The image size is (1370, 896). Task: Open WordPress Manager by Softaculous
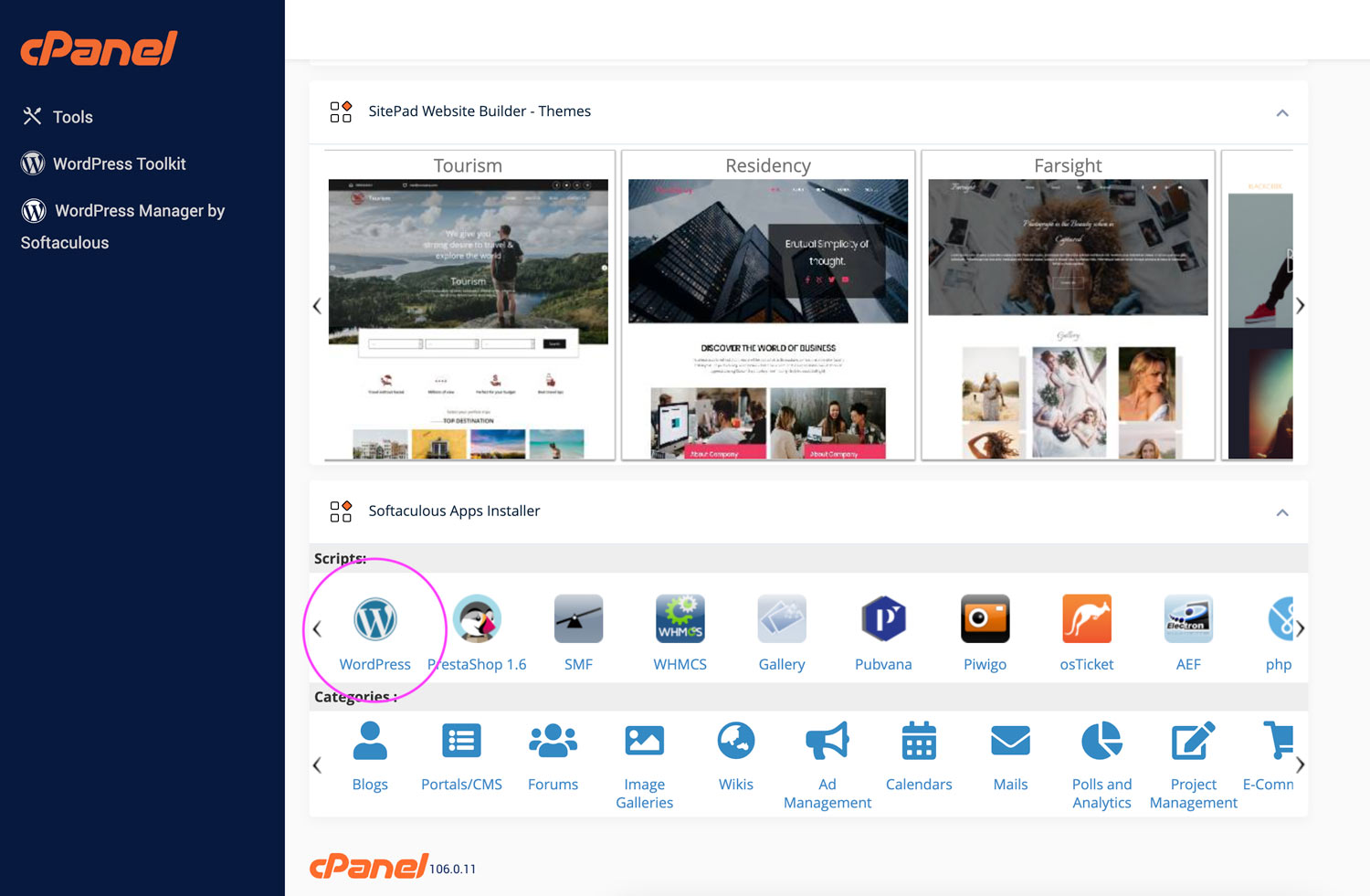point(139,211)
